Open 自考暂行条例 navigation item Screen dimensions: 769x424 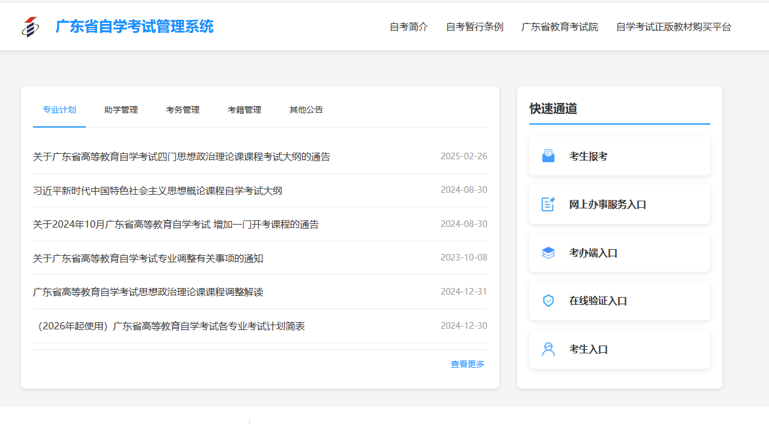(474, 27)
